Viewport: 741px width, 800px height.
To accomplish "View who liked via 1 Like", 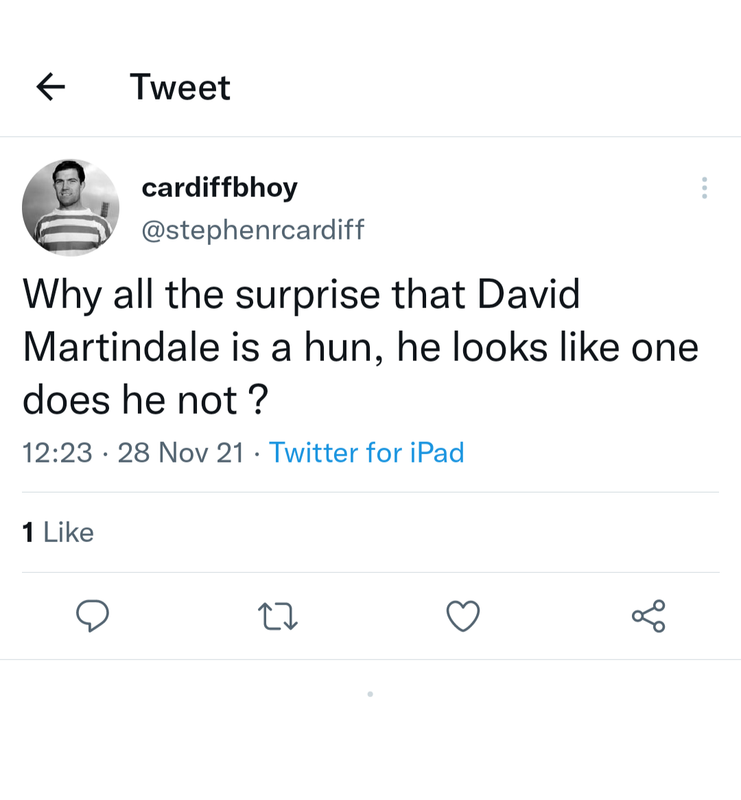I will 58,532.
